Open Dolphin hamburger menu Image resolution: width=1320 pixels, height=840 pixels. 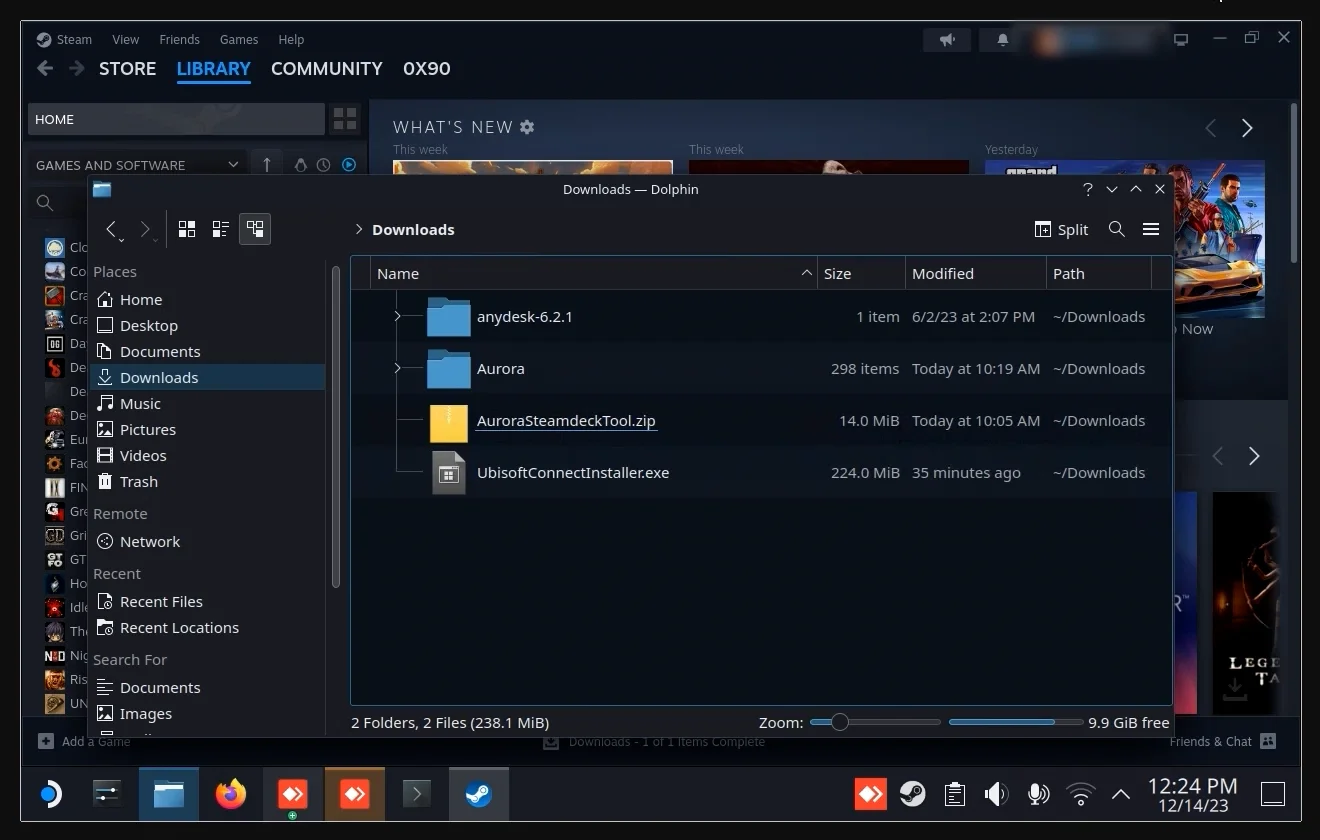click(1151, 229)
